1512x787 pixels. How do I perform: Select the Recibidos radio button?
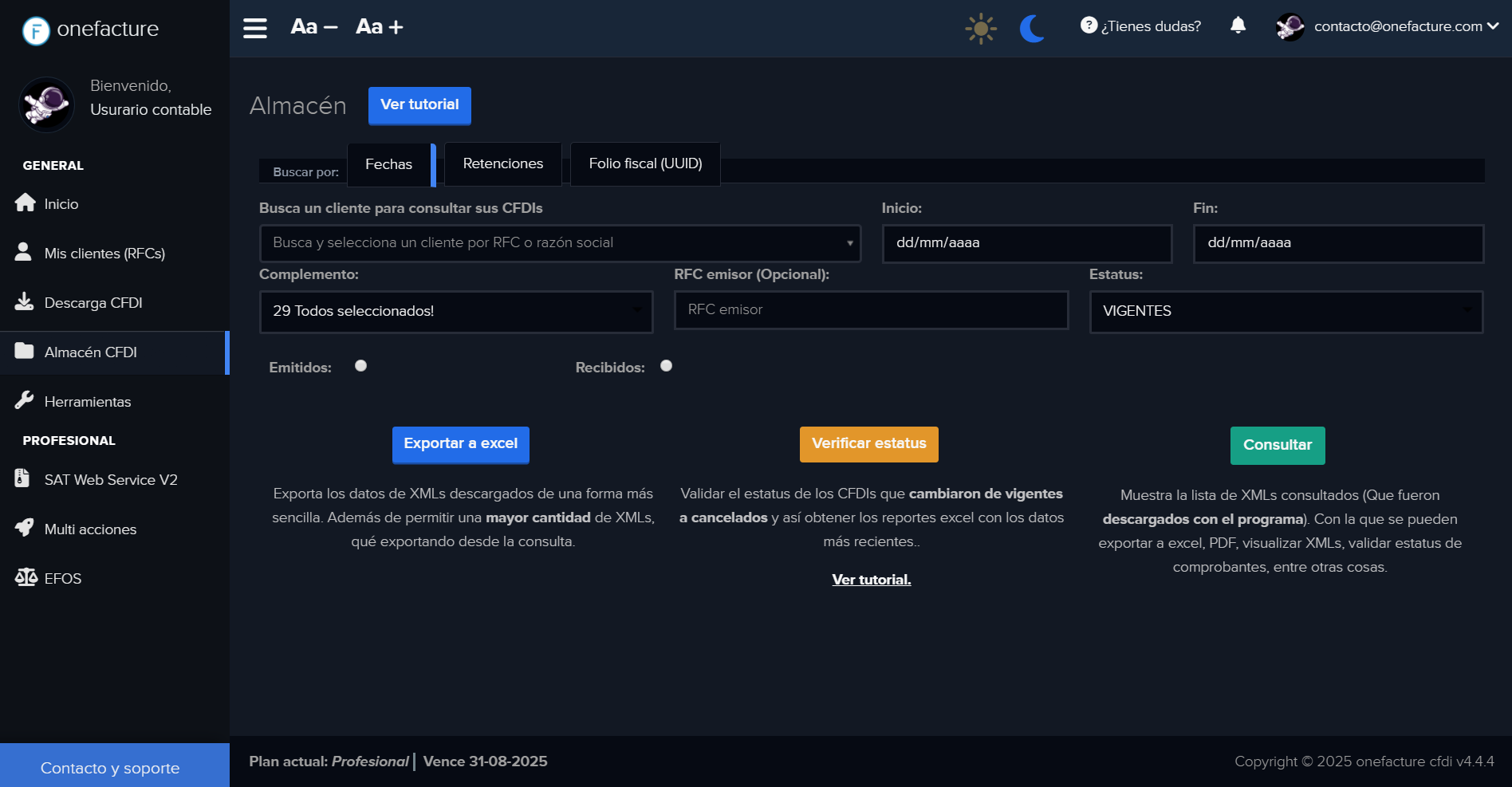point(667,366)
